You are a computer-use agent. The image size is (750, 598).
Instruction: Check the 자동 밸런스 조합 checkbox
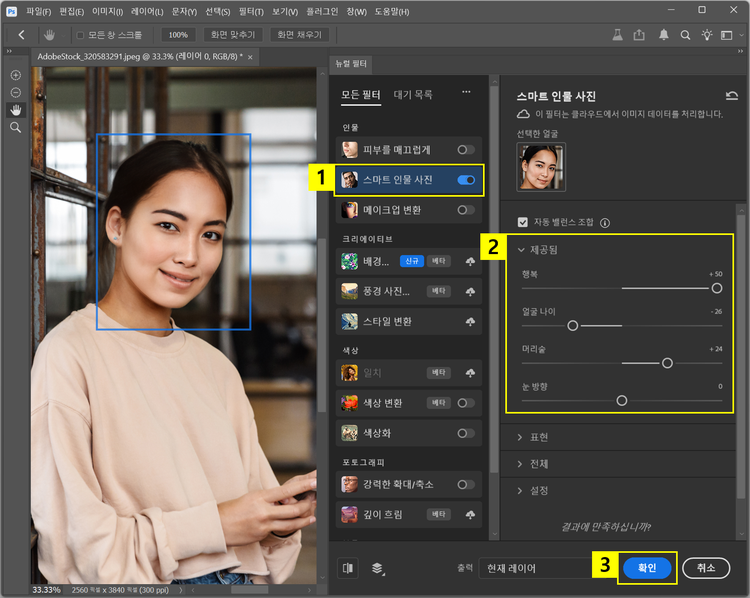click(x=522, y=222)
